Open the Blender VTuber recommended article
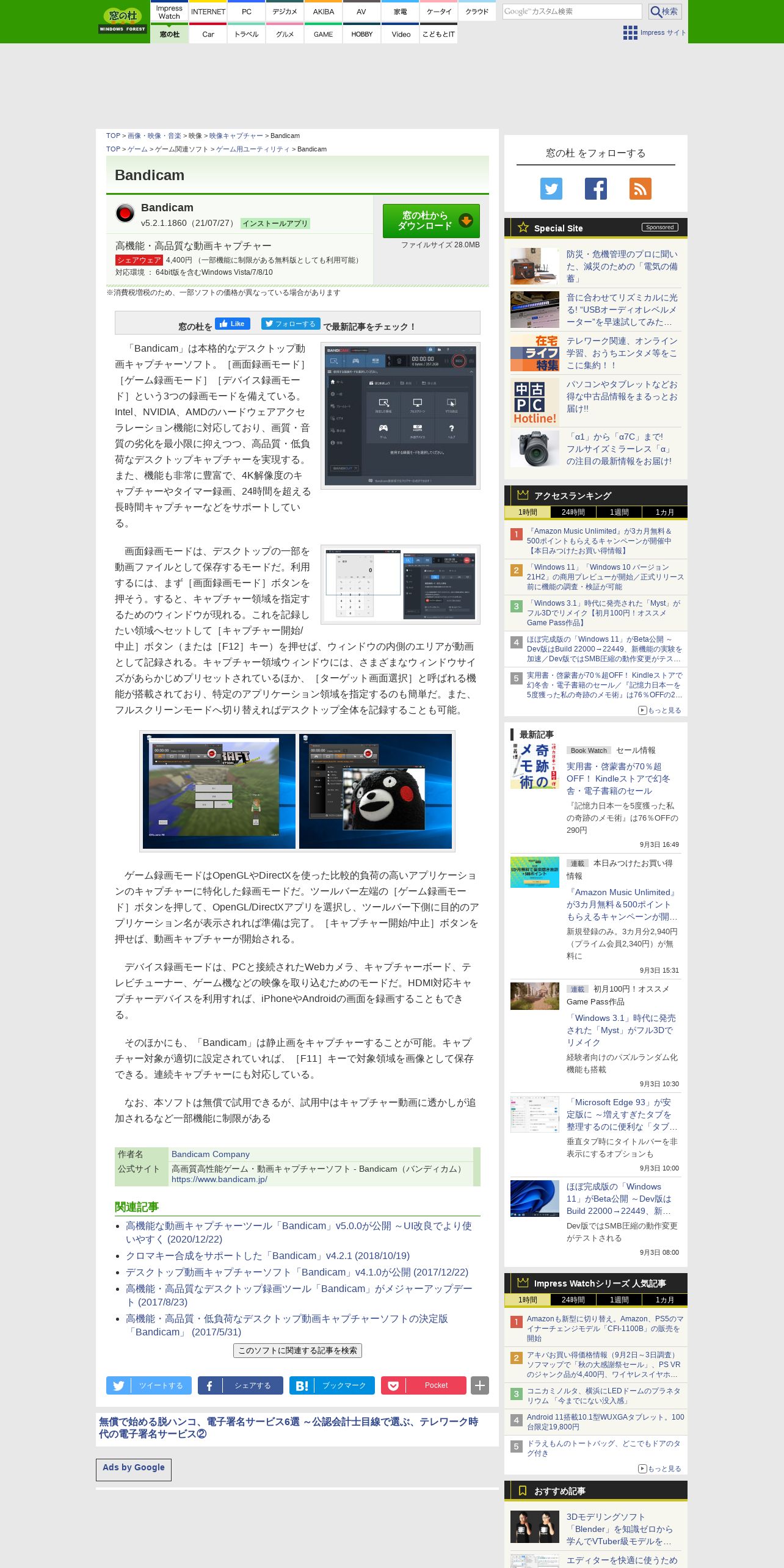This screenshot has width=784, height=1568. pyautogui.click(x=620, y=1529)
